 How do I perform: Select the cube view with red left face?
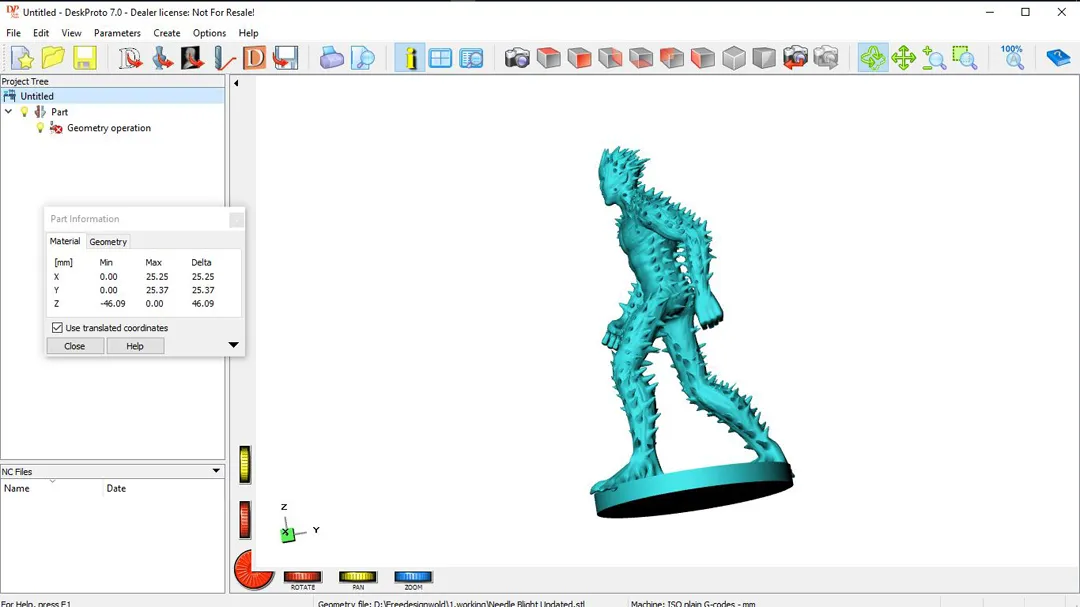pyautogui.click(x=703, y=59)
